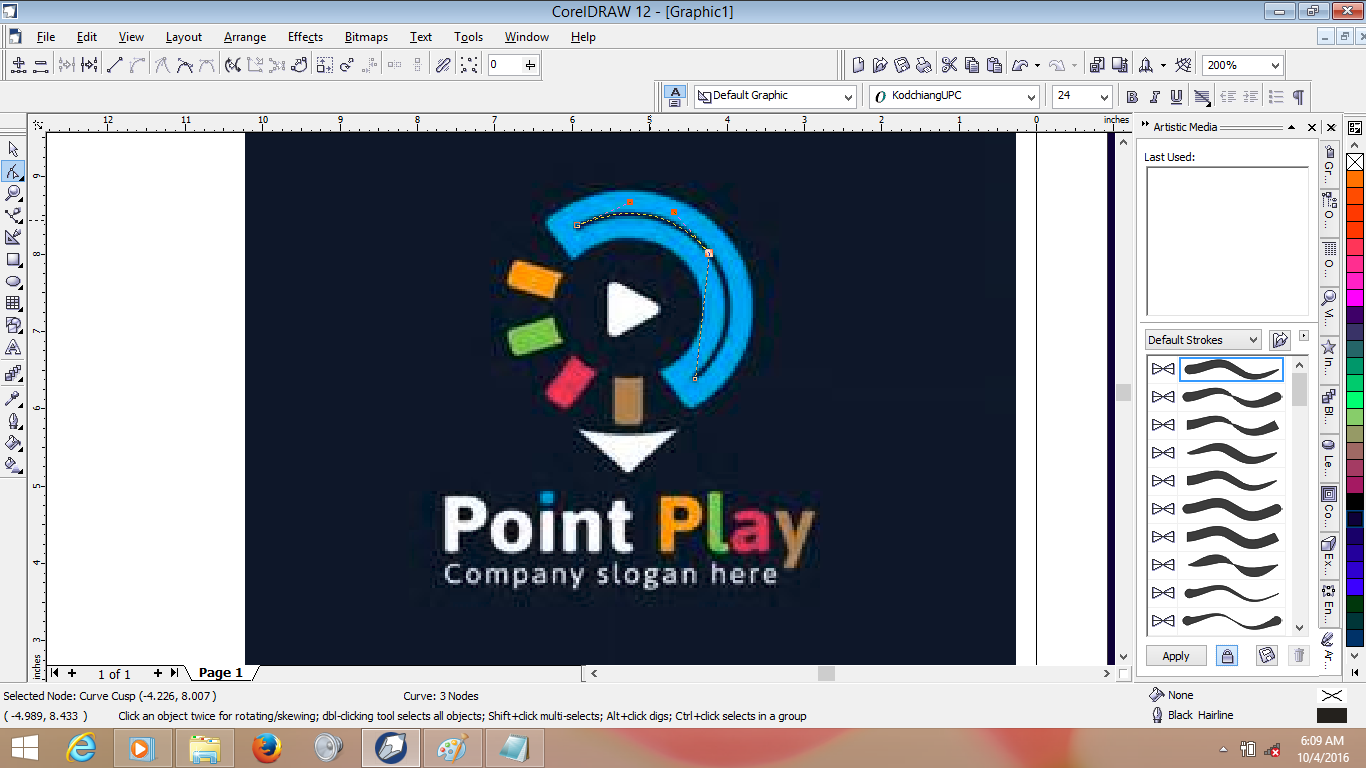This screenshot has height=768, width=1366.
Task: Toggle non-printing characters (pilcrow) button
Action: click(x=1298, y=97)
